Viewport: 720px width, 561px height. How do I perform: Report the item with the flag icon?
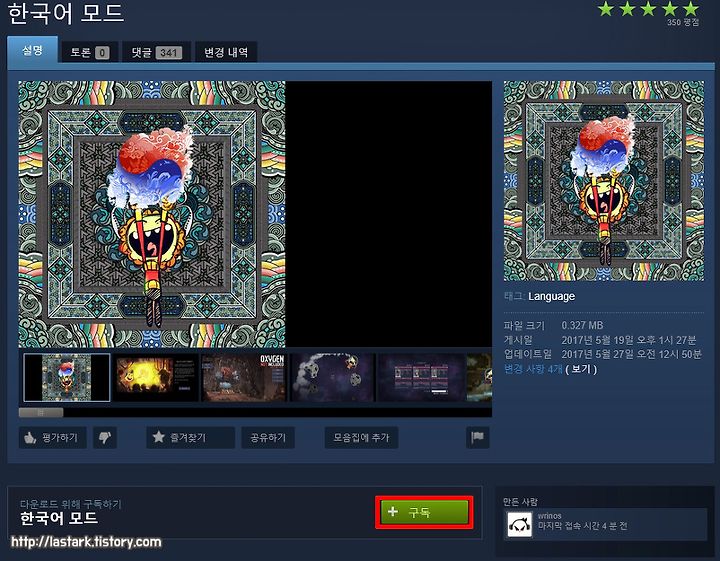478,438
